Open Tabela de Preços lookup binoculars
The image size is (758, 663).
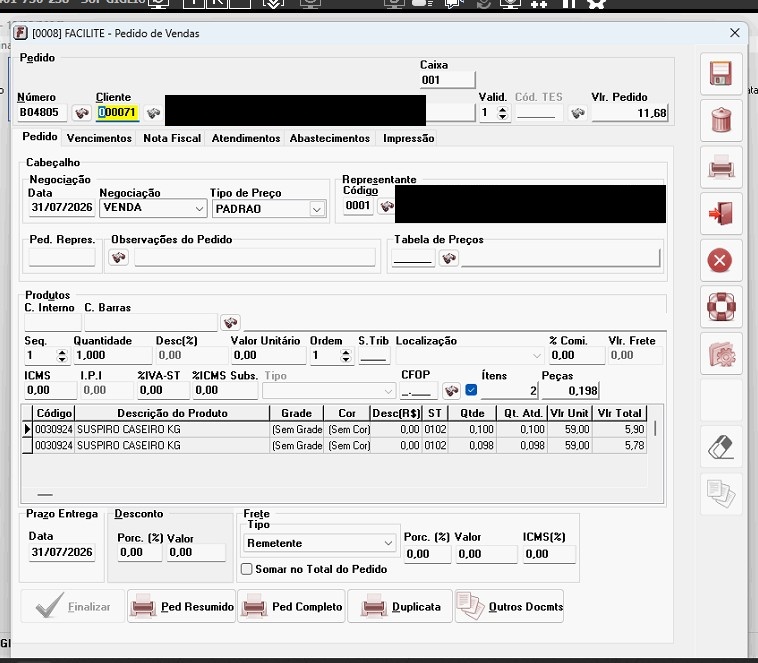tap(449, 258)
